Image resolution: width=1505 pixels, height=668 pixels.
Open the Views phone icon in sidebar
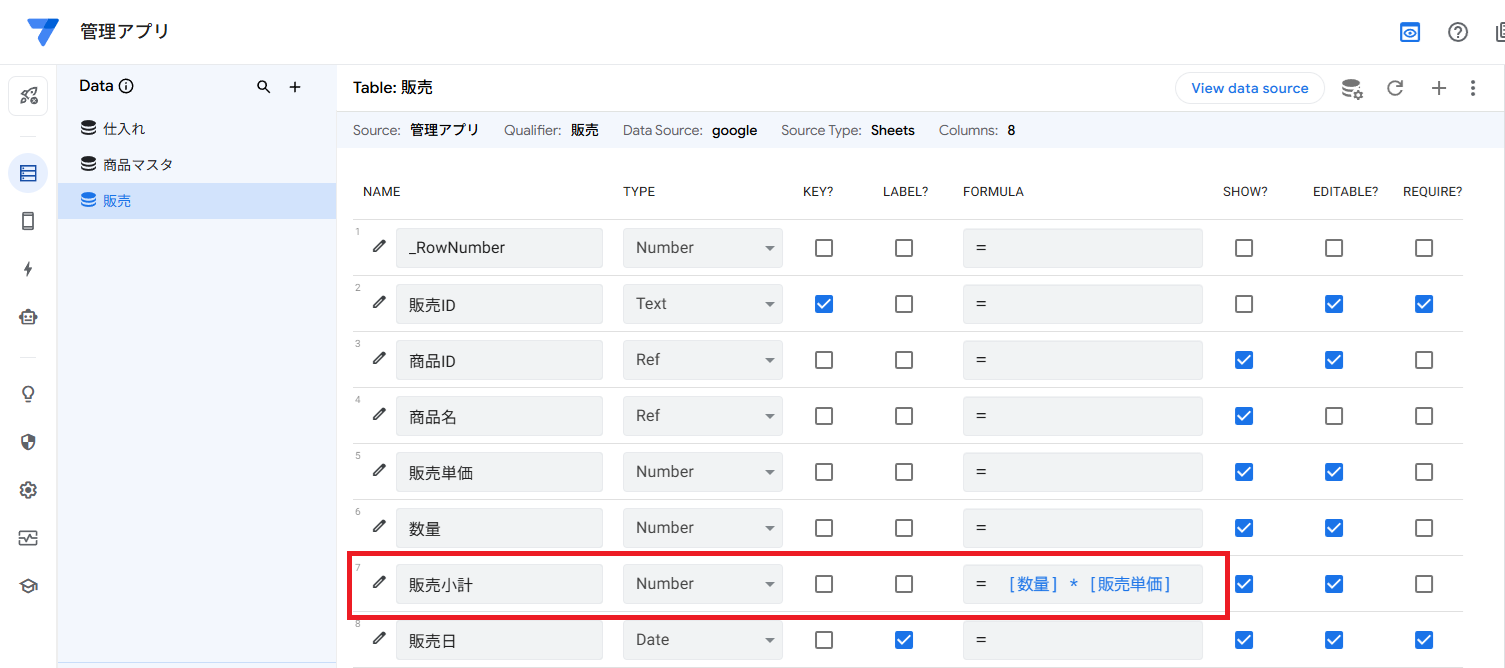click(x=28, y=221)
